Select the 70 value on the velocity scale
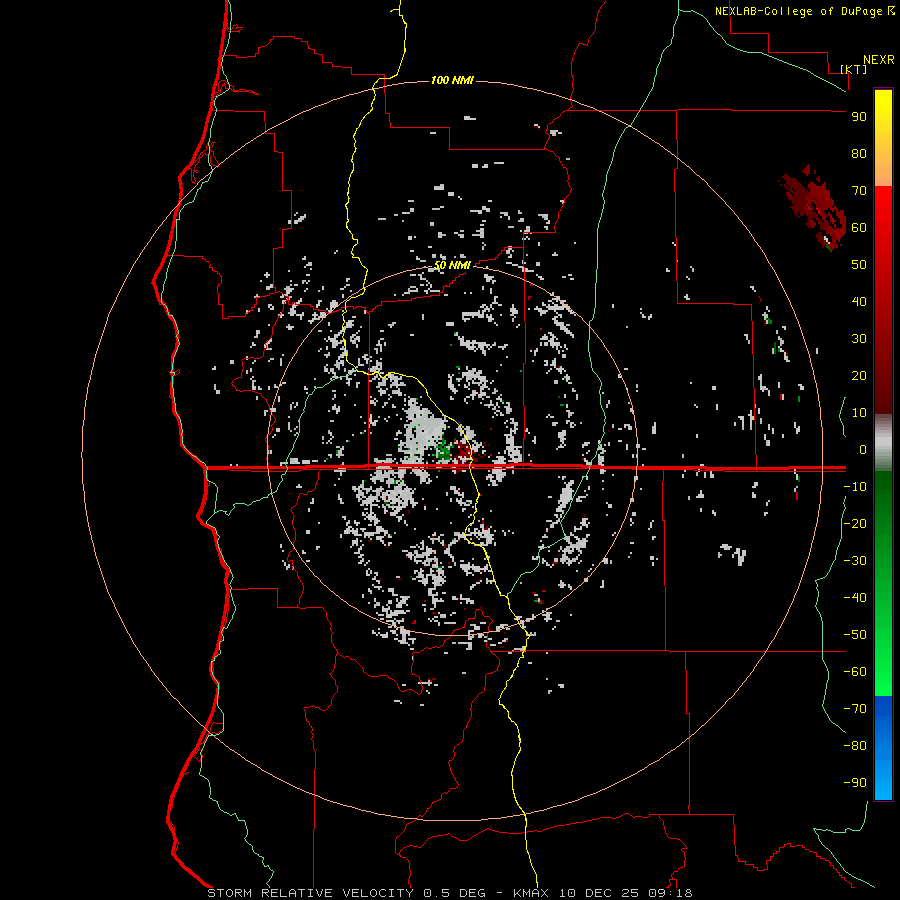The width and height of the screenshot is (900, 900). [x=859, y=191]
